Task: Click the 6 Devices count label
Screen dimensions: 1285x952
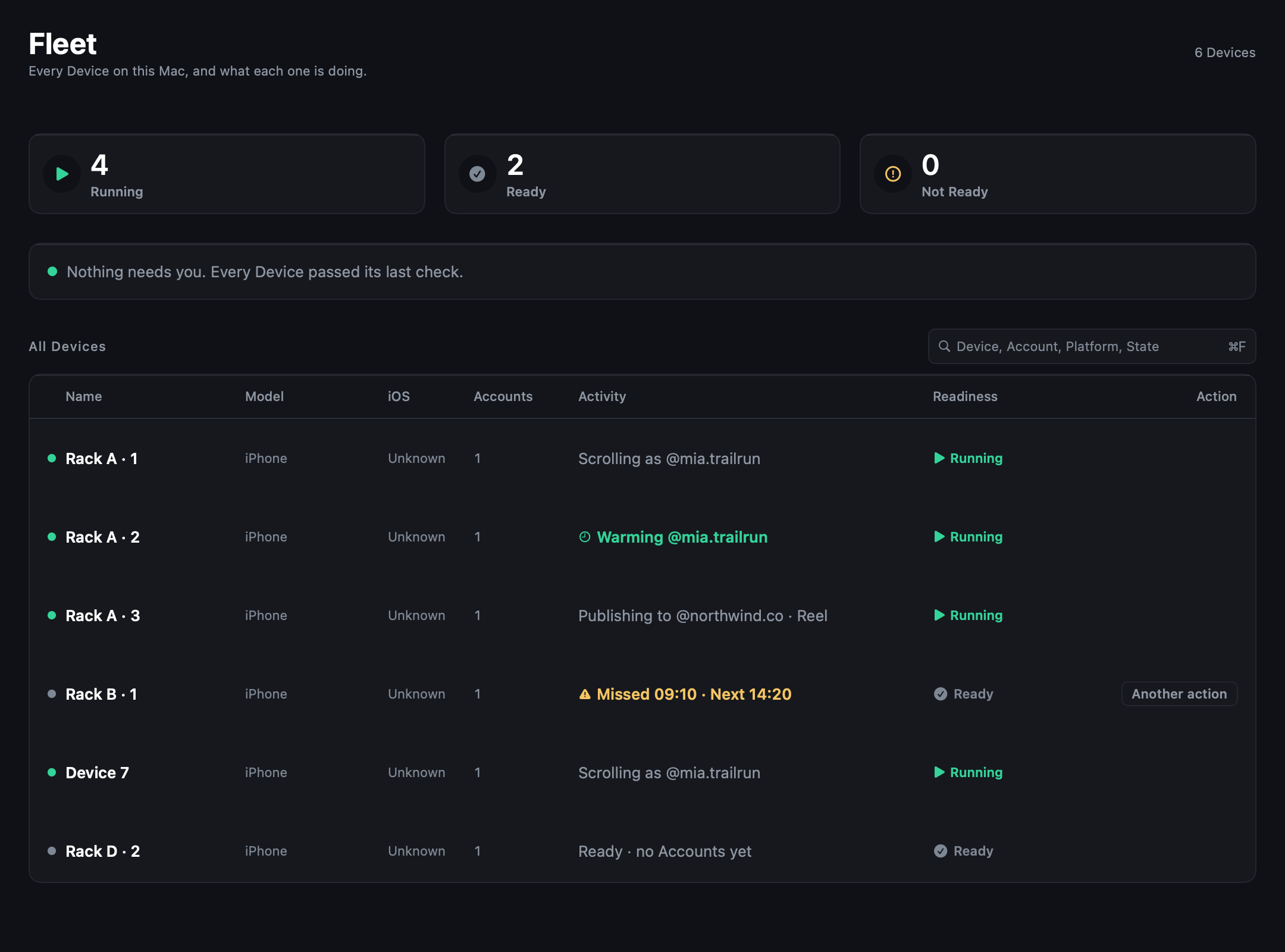Action: [1225, 52]
